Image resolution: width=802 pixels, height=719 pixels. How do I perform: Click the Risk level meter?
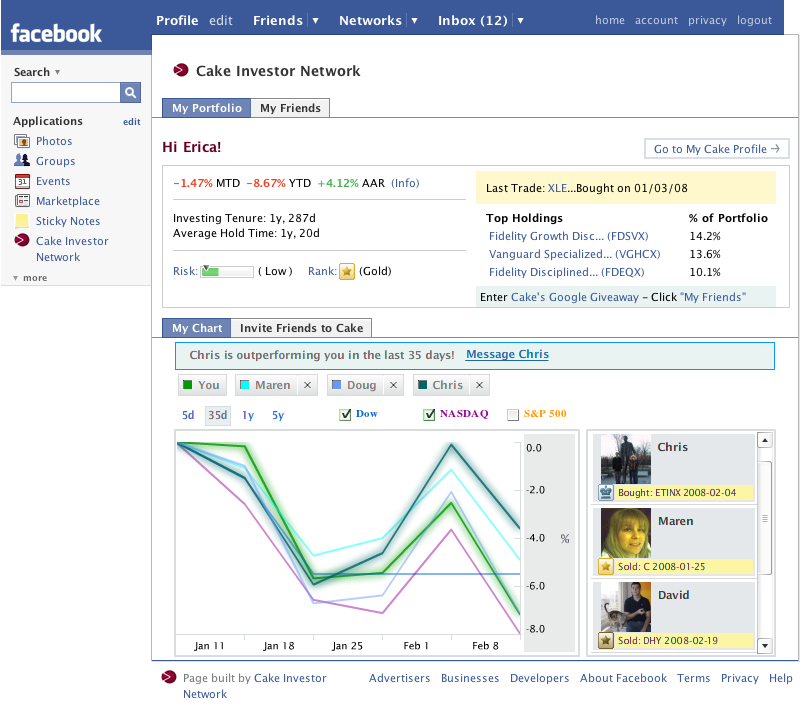tap(228, 271)
